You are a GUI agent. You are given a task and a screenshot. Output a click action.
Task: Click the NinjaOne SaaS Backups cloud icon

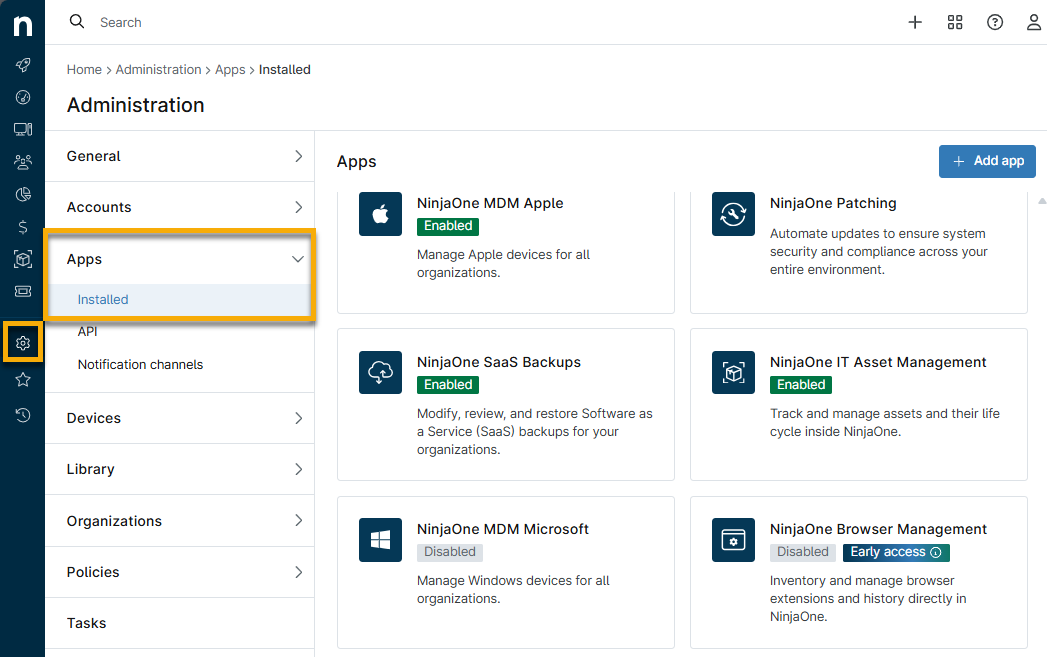click(381, 373)
